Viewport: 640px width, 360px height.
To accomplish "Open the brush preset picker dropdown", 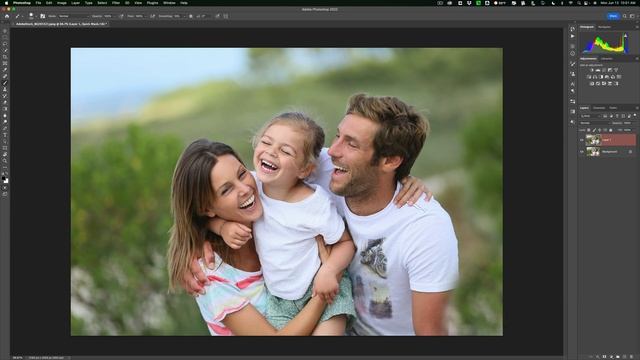I will [36, 16].
